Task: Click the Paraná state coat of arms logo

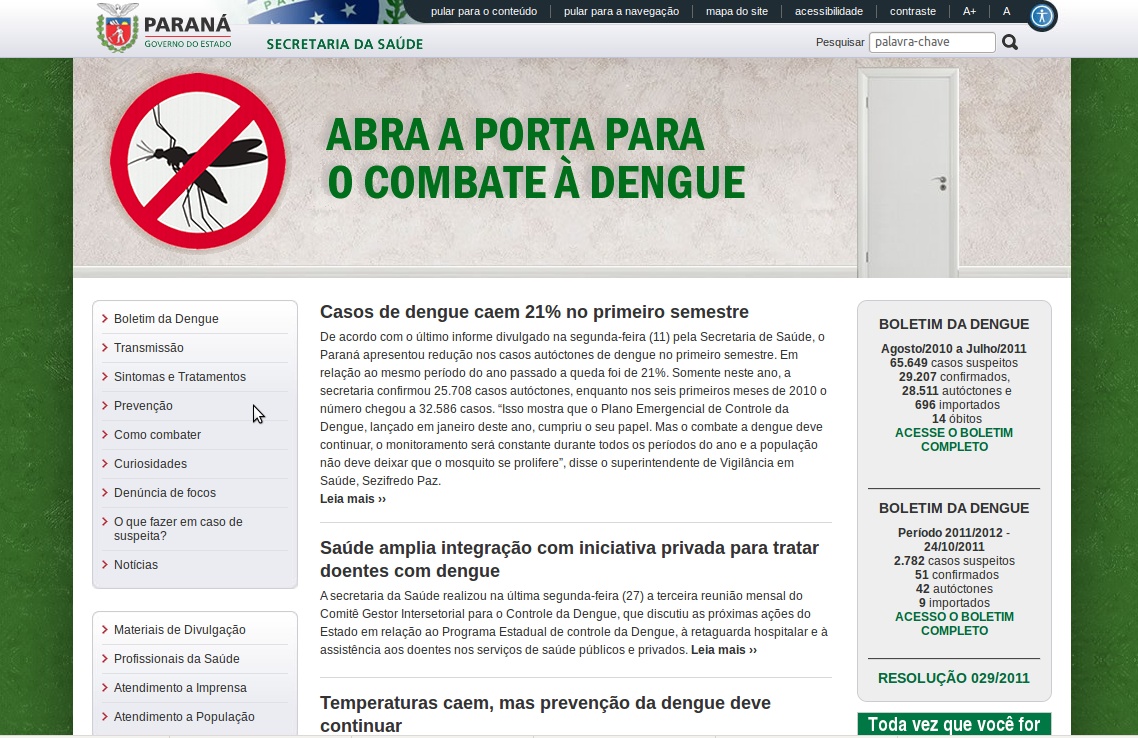Action: point(117,27)
